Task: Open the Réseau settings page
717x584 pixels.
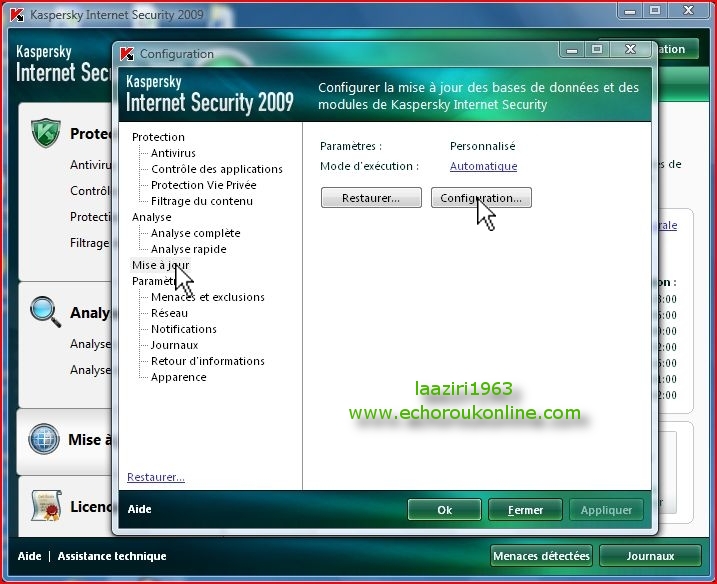Action: coord(169,313)
